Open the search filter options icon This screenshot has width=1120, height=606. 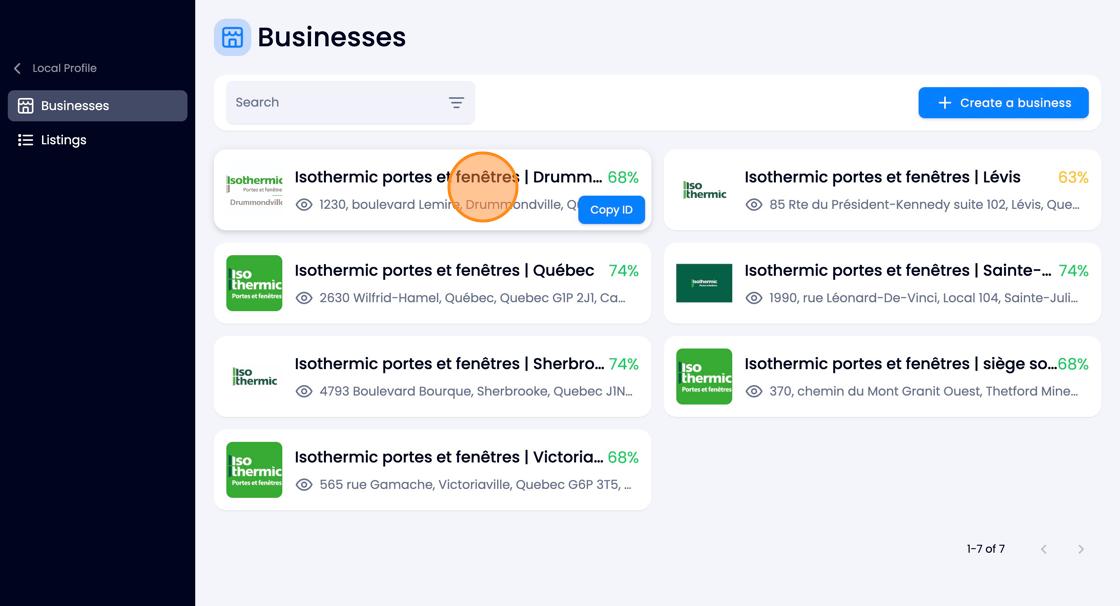coord(456,103)
